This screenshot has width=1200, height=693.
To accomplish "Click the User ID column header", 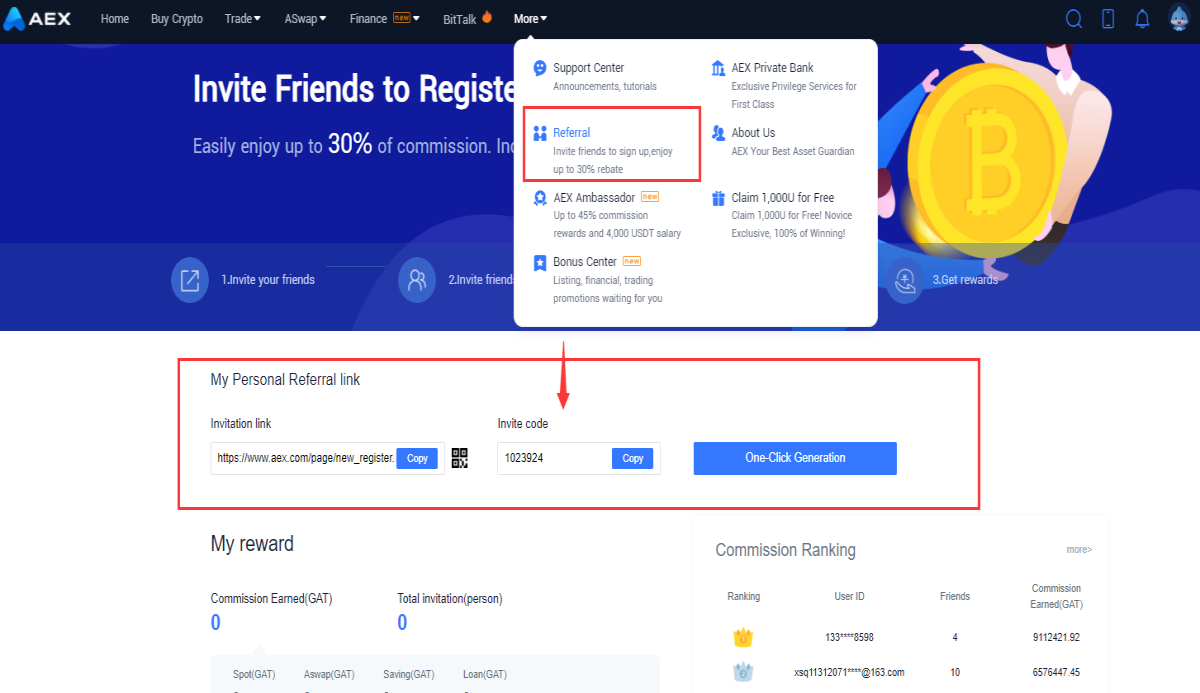I will pos(849,596).
